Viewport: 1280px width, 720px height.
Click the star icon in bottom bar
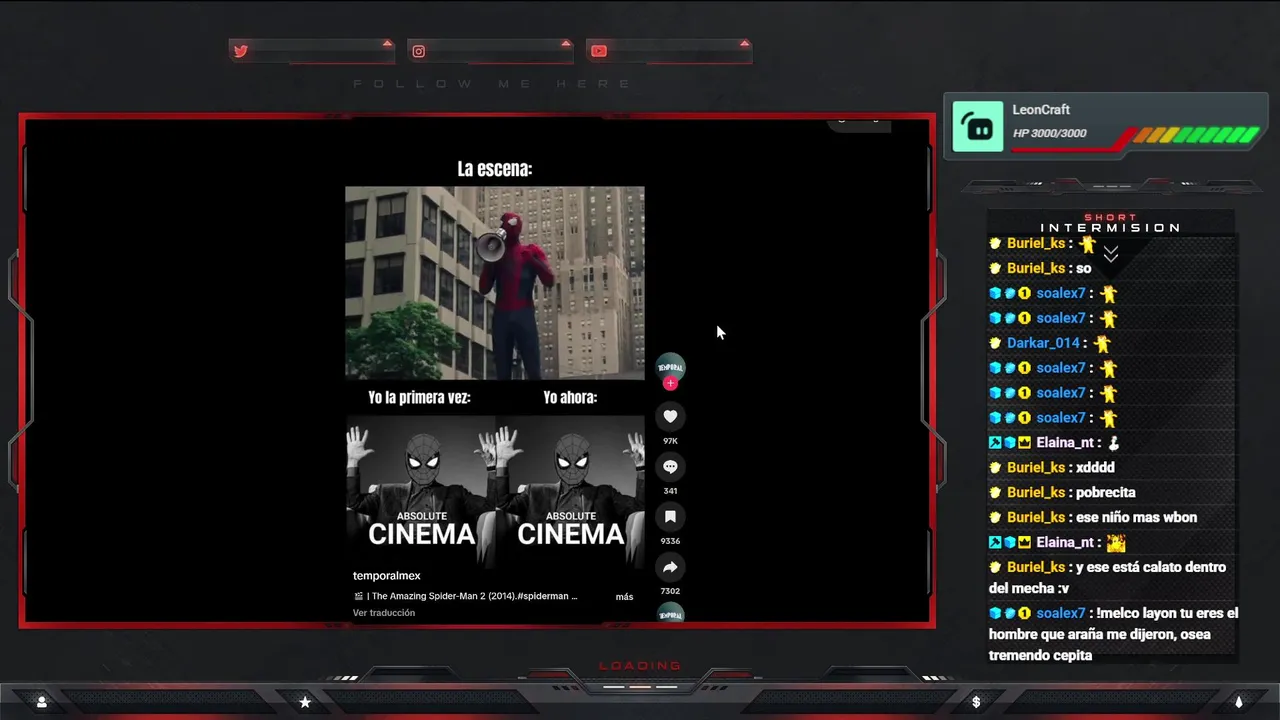point(305,702)
